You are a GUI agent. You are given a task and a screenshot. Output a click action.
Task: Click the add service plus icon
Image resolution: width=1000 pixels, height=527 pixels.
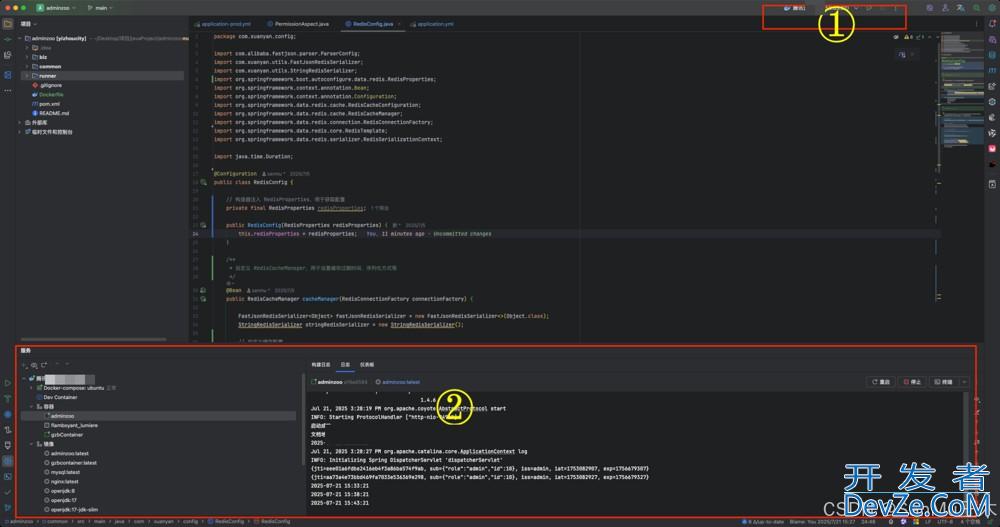pos(25,365)
